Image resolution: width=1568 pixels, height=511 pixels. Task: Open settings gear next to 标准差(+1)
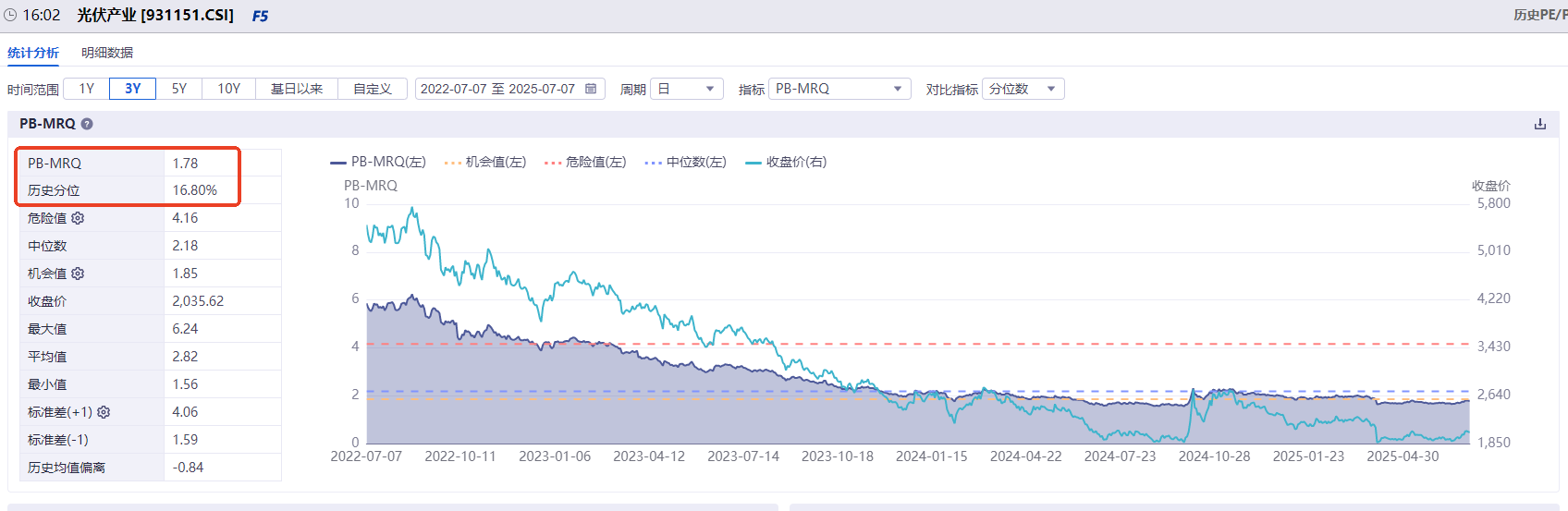tap(104, 412)
